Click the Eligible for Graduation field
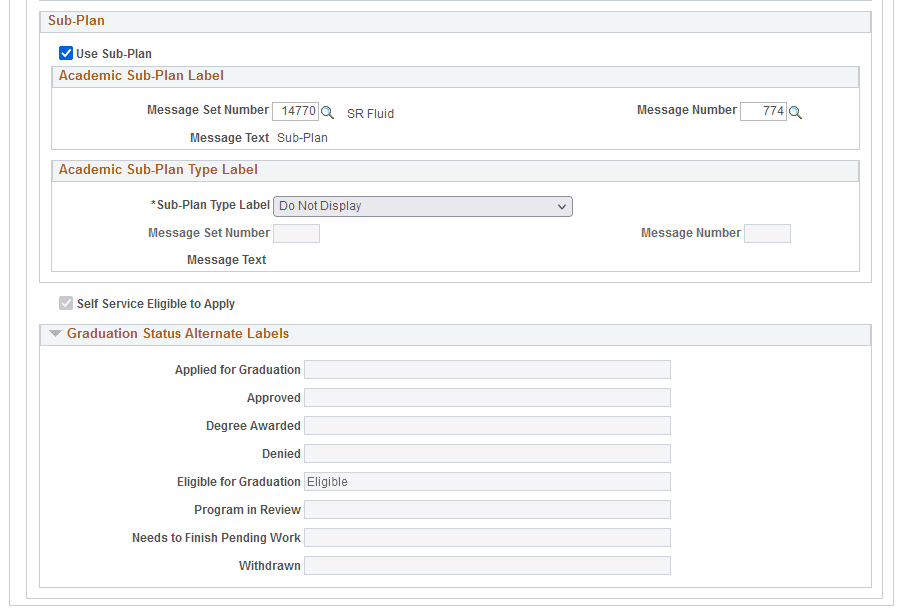The width and height of the screenshot is (906, 614). pos(487,482)
